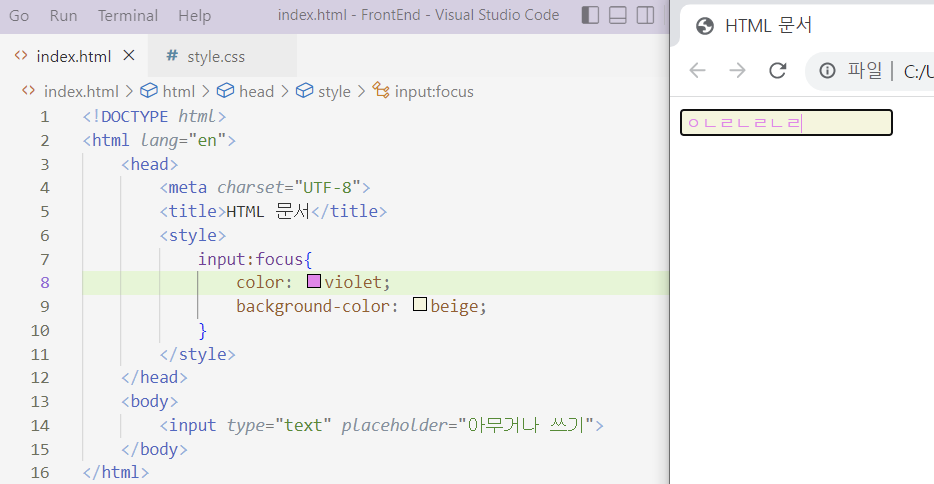Go back in the browser

click(698, 71)
